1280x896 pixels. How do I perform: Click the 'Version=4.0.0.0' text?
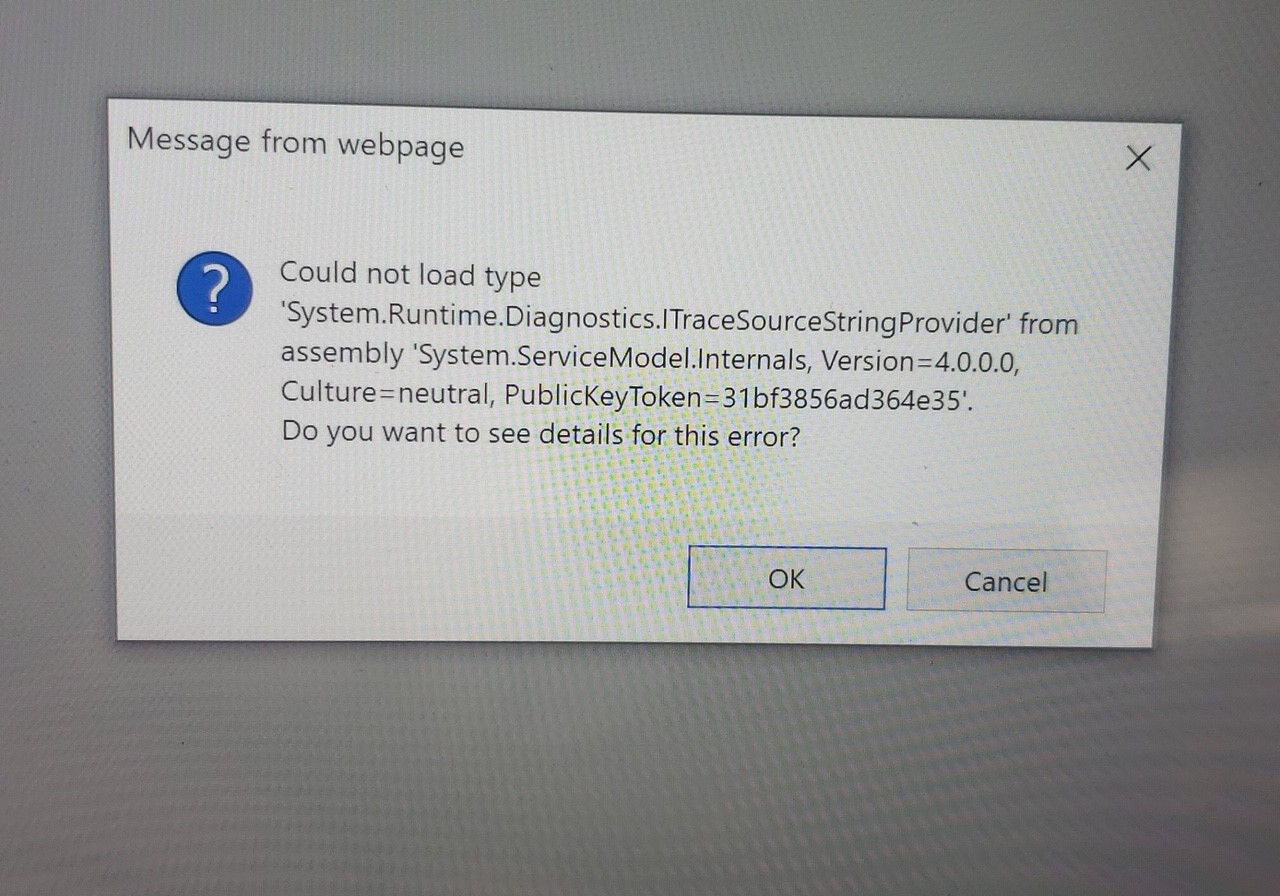pyautogui.click(x=920, y=359)
